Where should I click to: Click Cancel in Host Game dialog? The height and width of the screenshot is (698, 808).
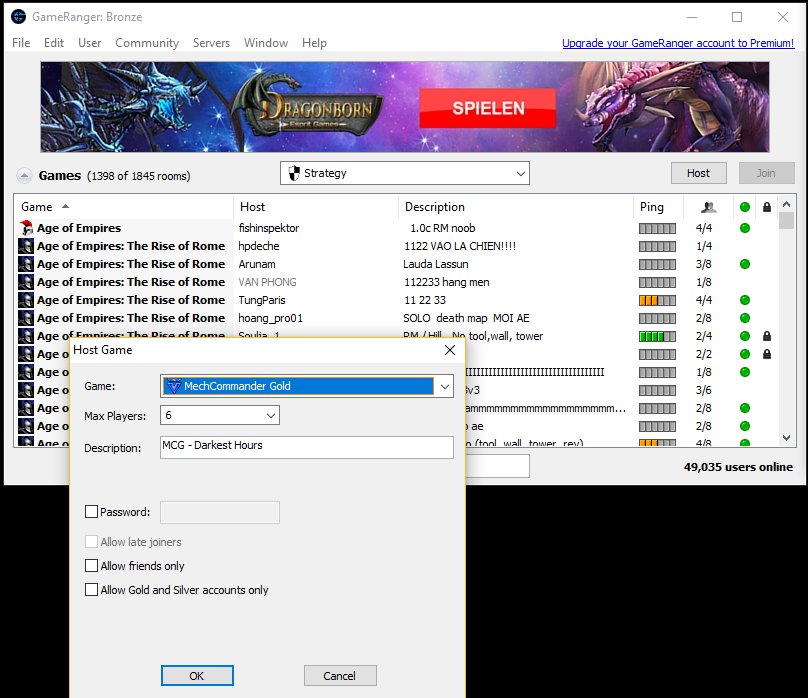click(x=340, y=675)
